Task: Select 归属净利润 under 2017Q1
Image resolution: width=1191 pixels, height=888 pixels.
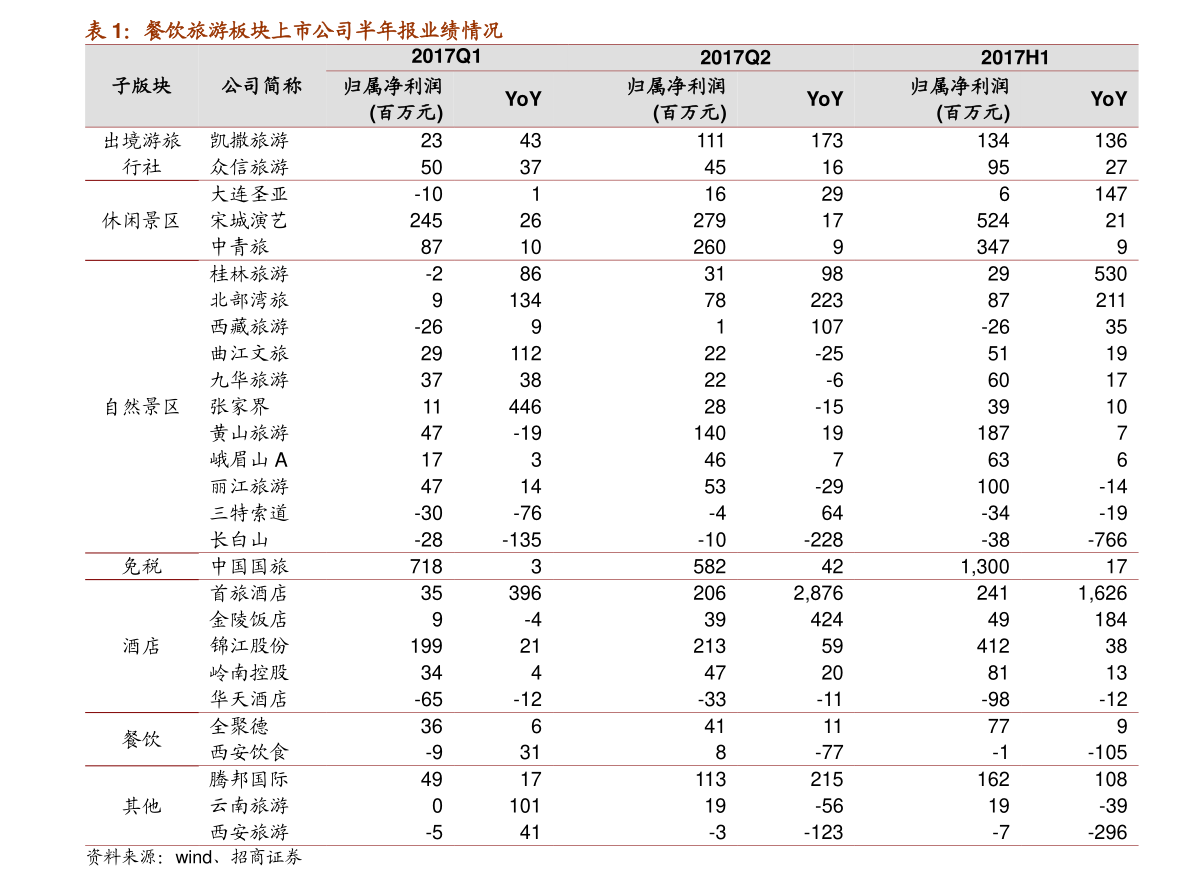Action: click(392, 86)
